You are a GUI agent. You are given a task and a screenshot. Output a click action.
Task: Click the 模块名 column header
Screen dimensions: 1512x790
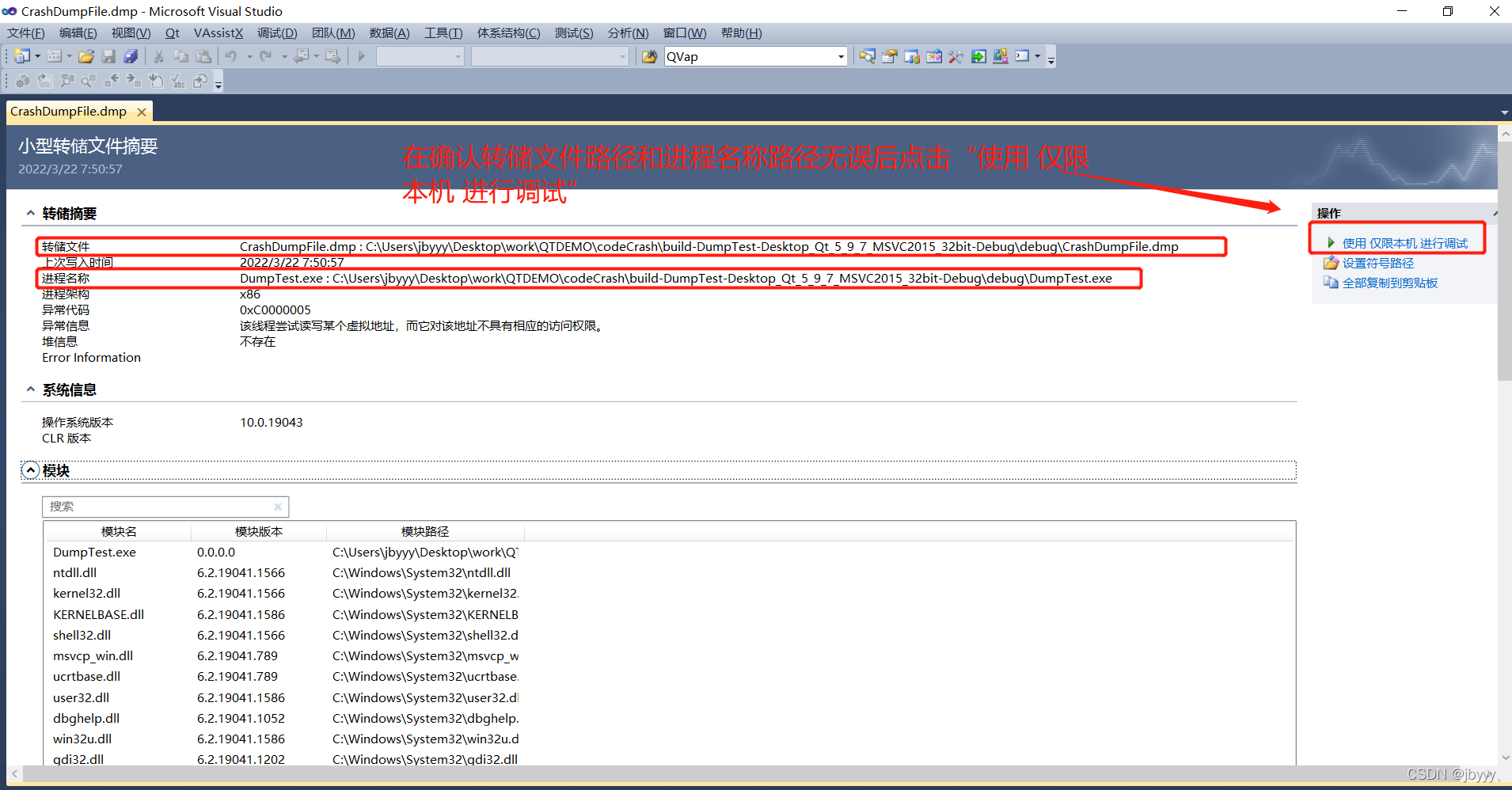[x=118, y=531]
